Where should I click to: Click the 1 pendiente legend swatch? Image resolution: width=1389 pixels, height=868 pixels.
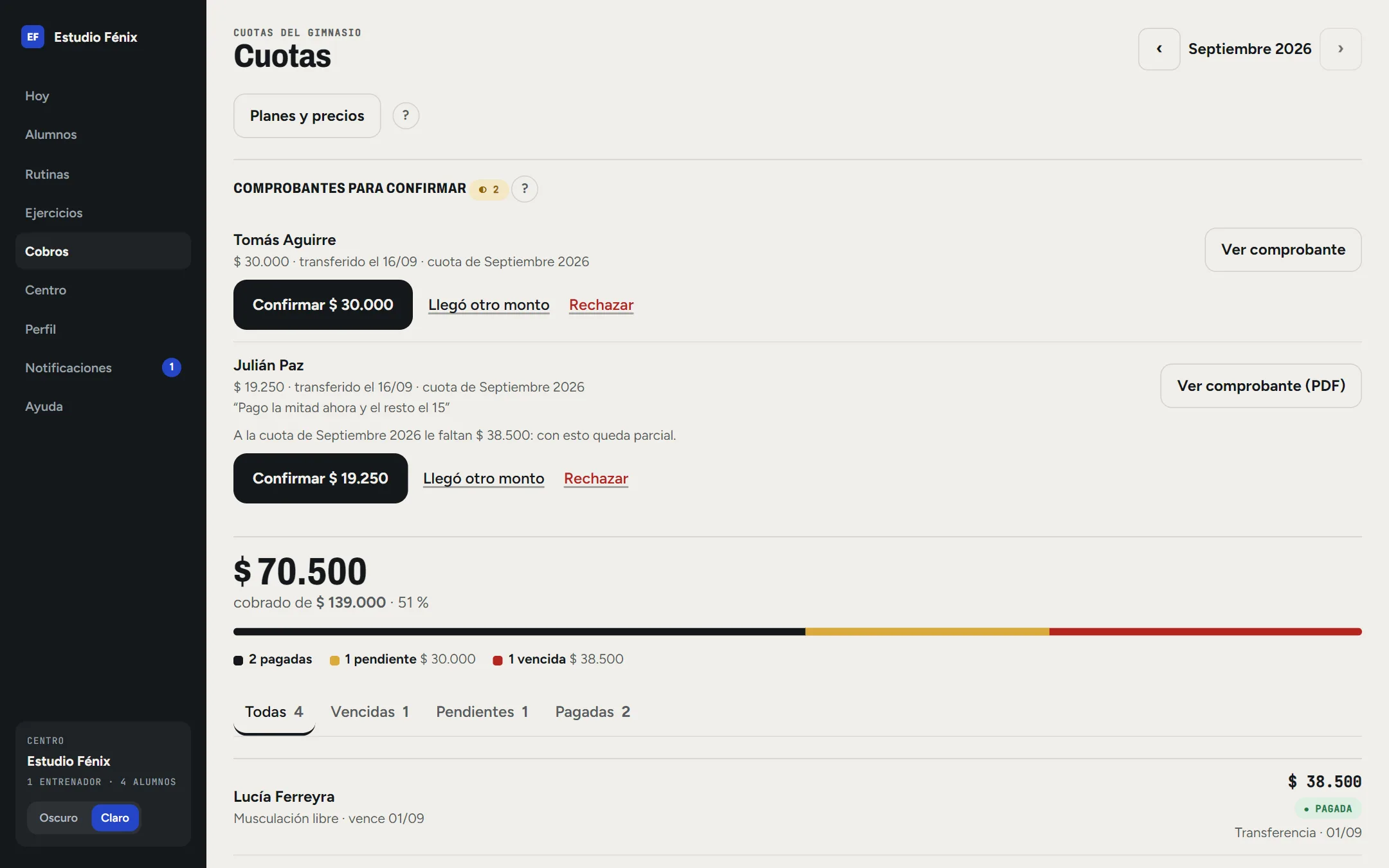click(334, 660)
